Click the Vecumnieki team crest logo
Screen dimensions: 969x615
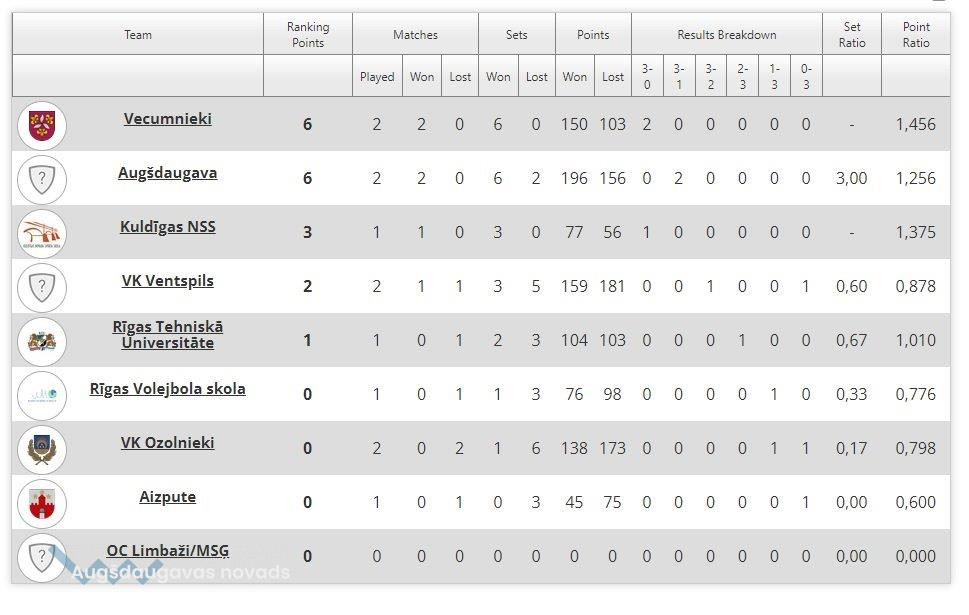point(42,126)
